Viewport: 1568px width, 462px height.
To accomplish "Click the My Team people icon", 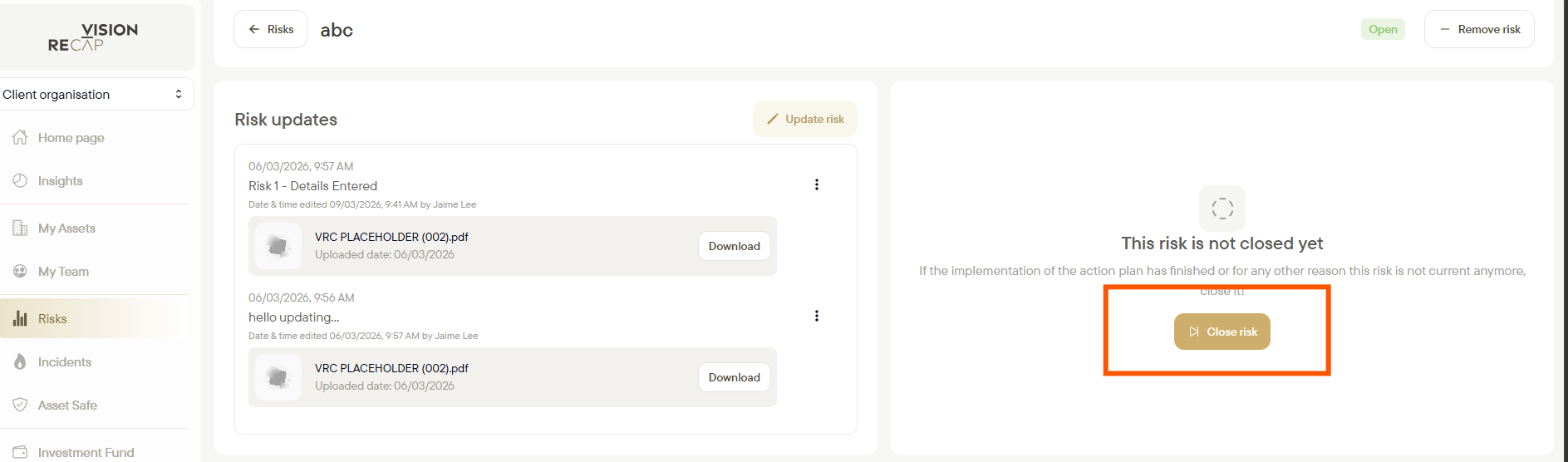I will coord(20,272).
